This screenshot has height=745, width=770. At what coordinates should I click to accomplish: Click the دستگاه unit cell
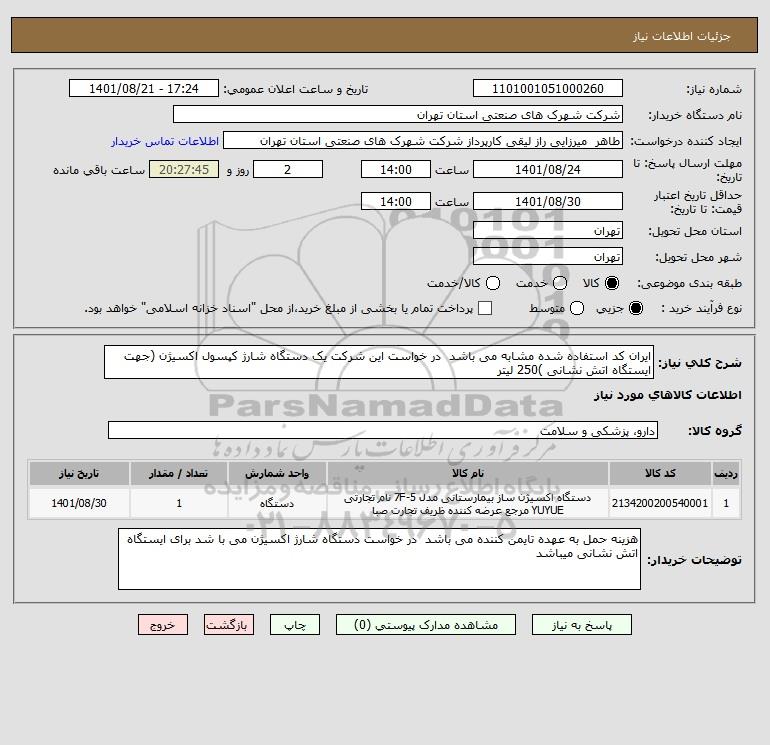[x=277, y=503]
